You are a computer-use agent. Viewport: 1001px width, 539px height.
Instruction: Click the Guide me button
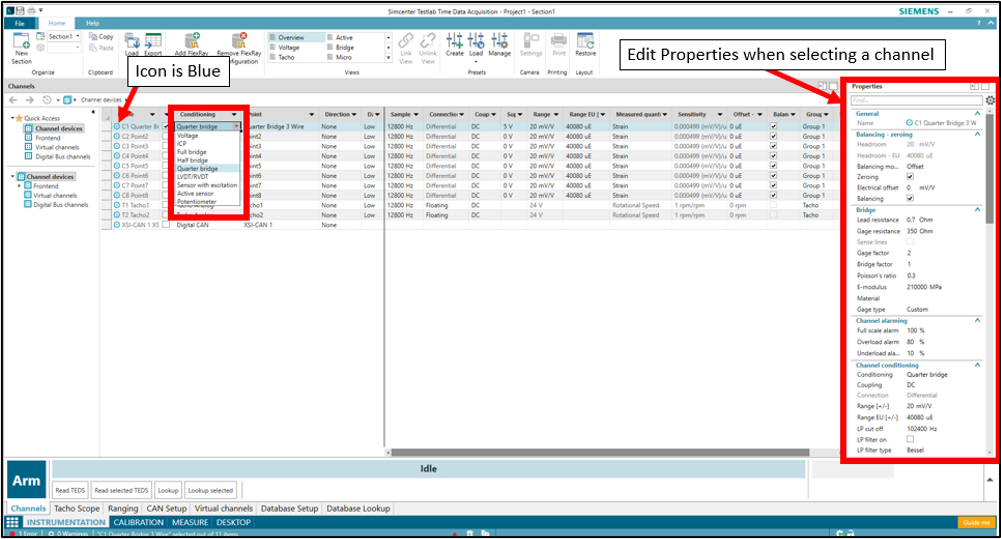tap(976, 522)
